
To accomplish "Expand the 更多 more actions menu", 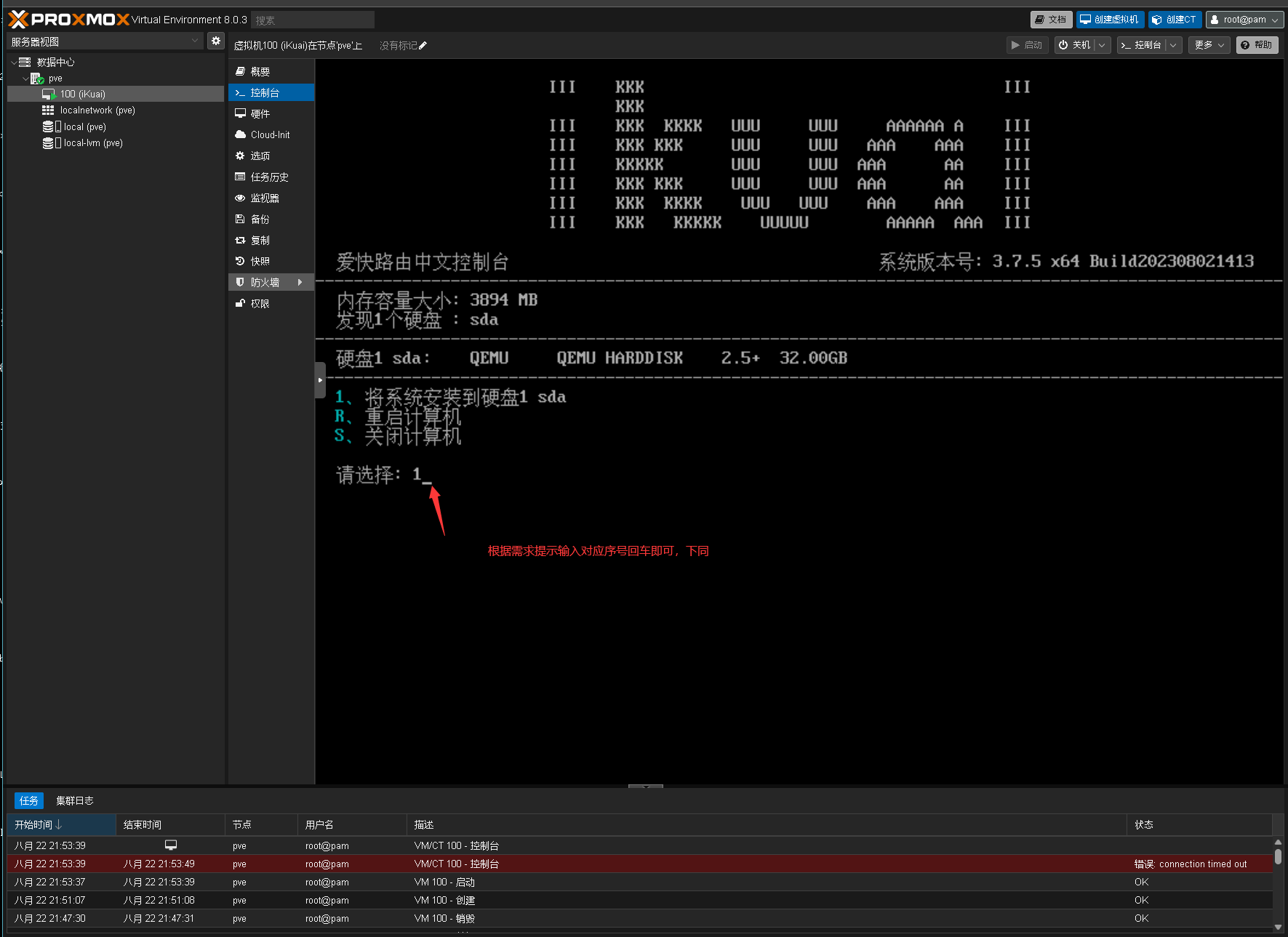I will [x=1208, y=45].
